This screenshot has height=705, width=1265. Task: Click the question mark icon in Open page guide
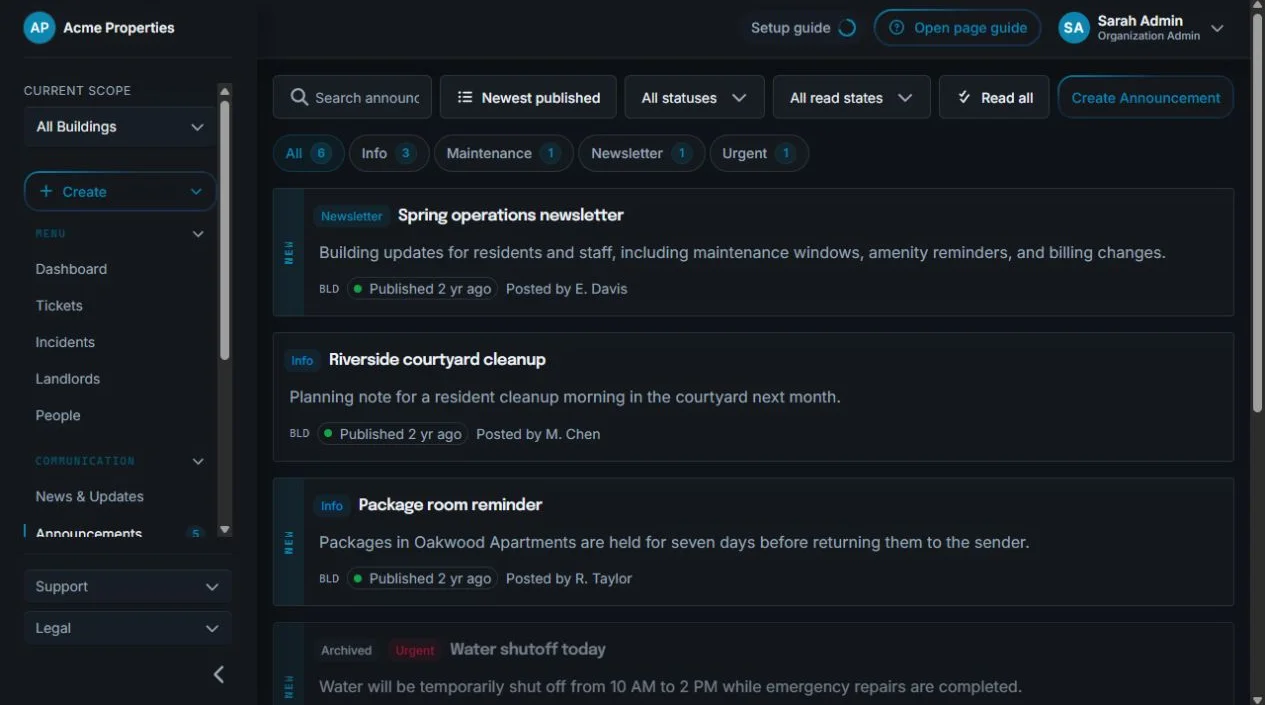tap(897, 28)
